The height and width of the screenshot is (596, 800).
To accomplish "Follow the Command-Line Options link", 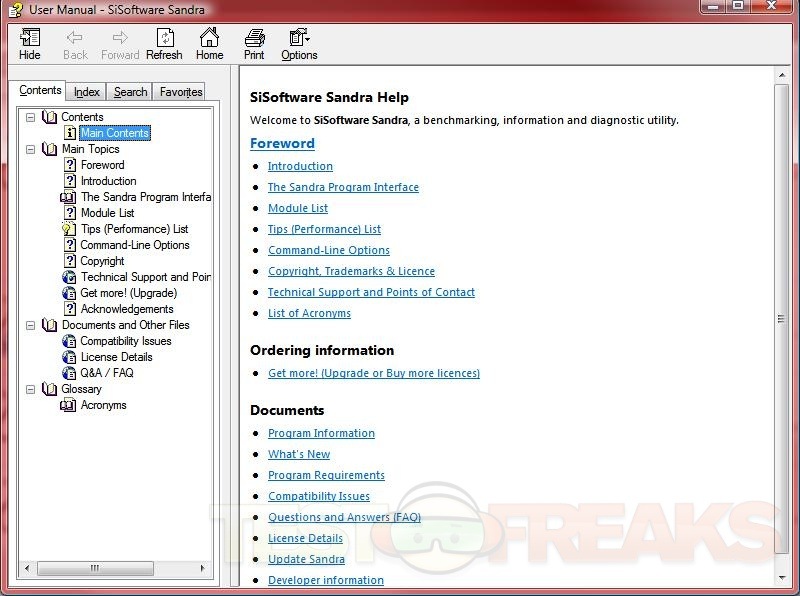I will click(328, 250).
